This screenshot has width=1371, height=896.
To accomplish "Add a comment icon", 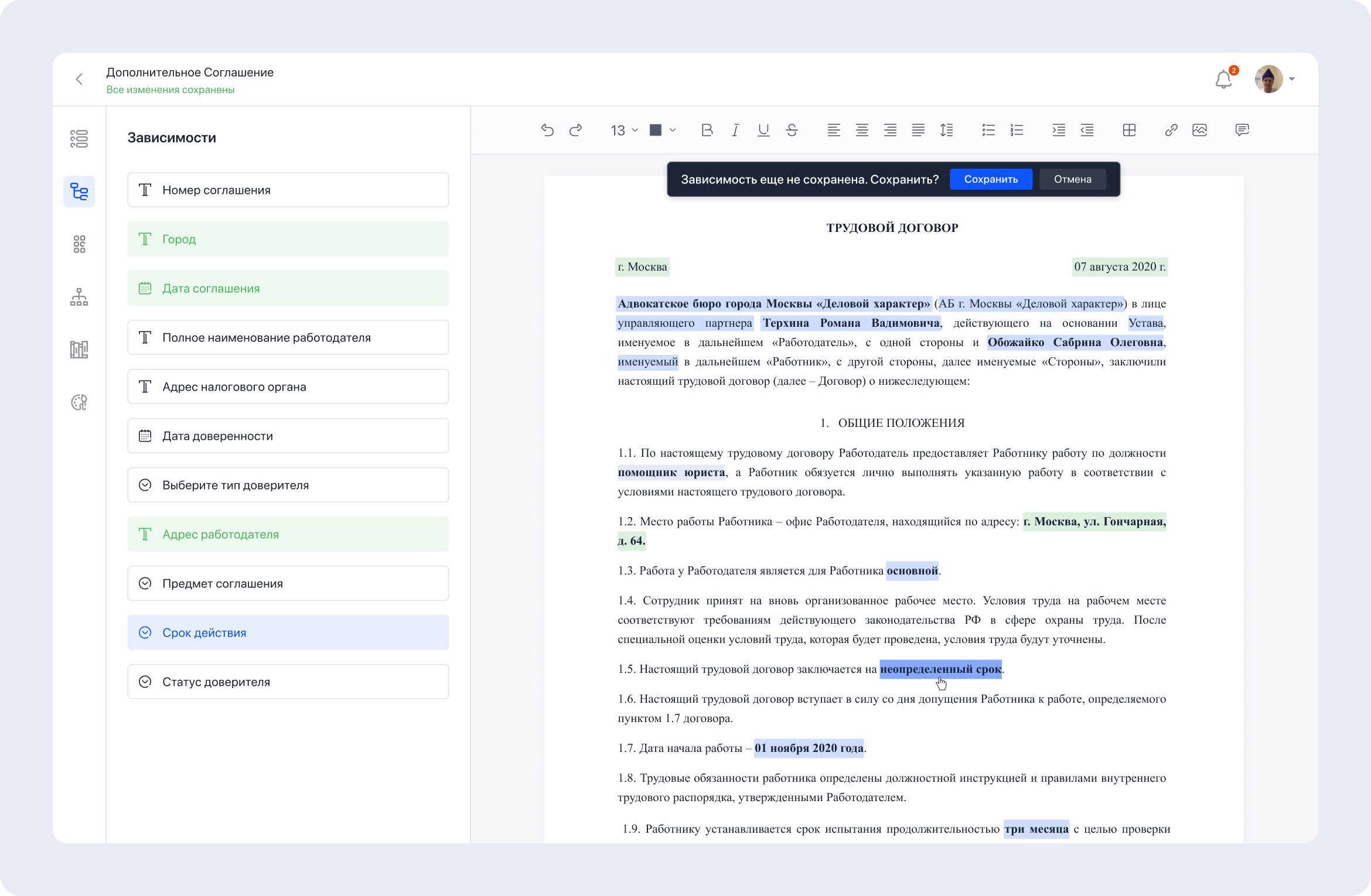I will click(1242, 130).
